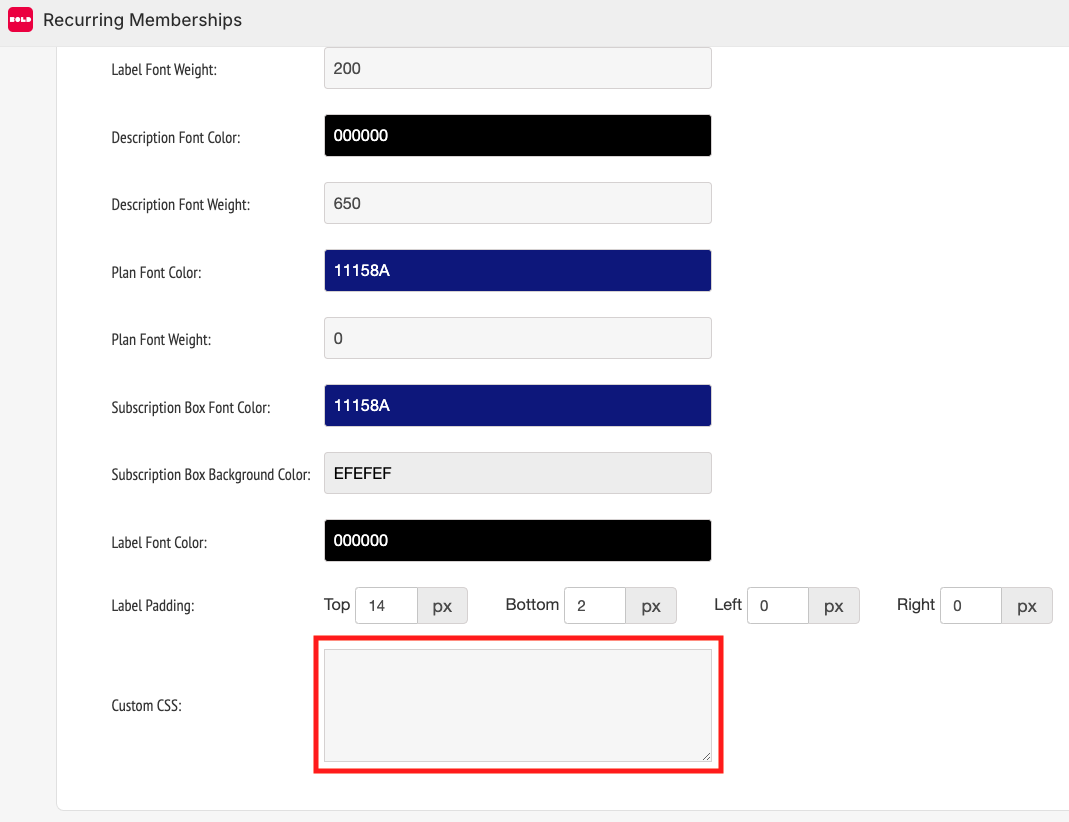
Task: Click the px unit beside Right padding
Action: [1027, 605]
